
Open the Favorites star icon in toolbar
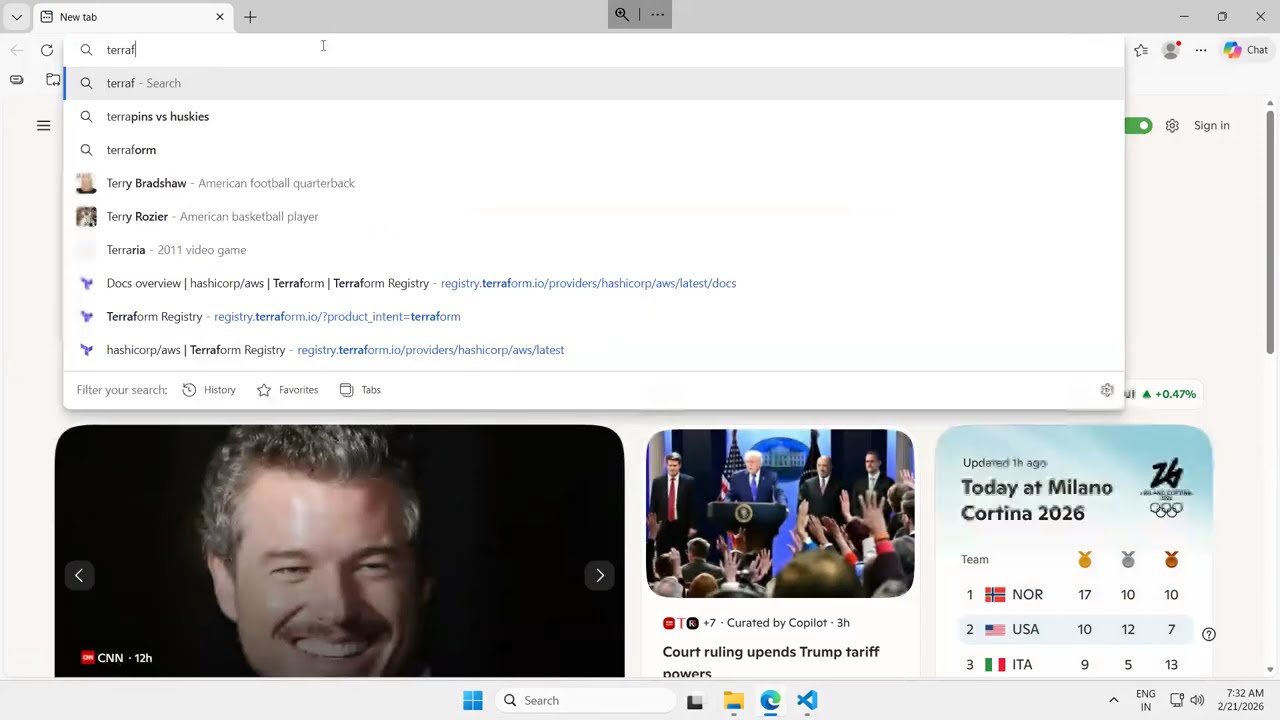1141,50
